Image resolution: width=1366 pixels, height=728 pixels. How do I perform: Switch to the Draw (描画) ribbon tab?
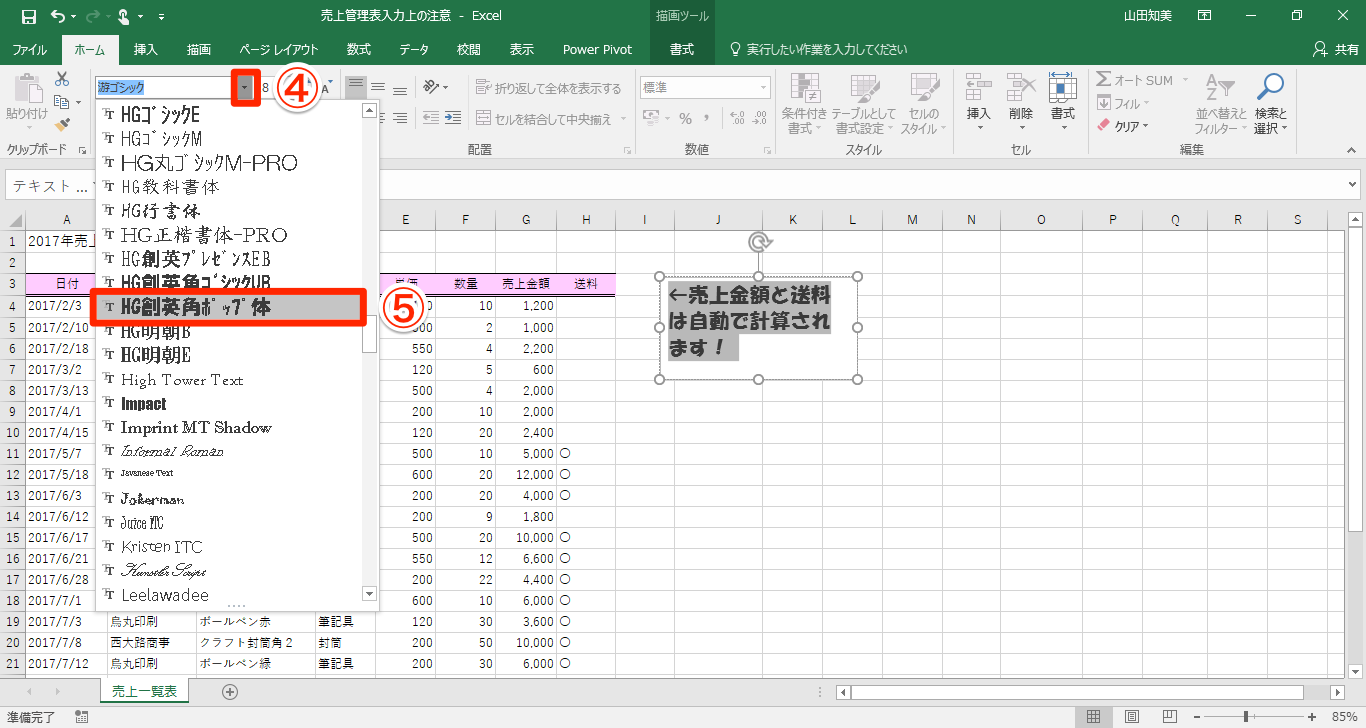pyautogui.click(x=199, y=49)
